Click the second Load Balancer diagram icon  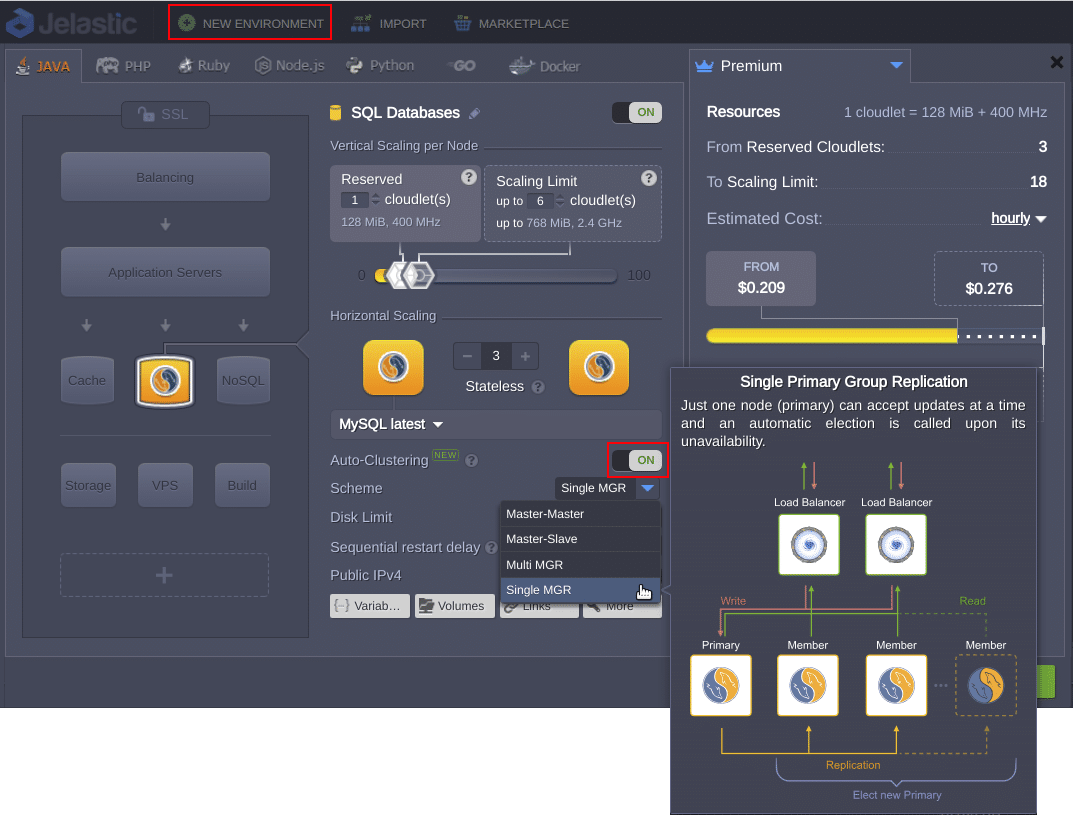[x=896, y=545]
